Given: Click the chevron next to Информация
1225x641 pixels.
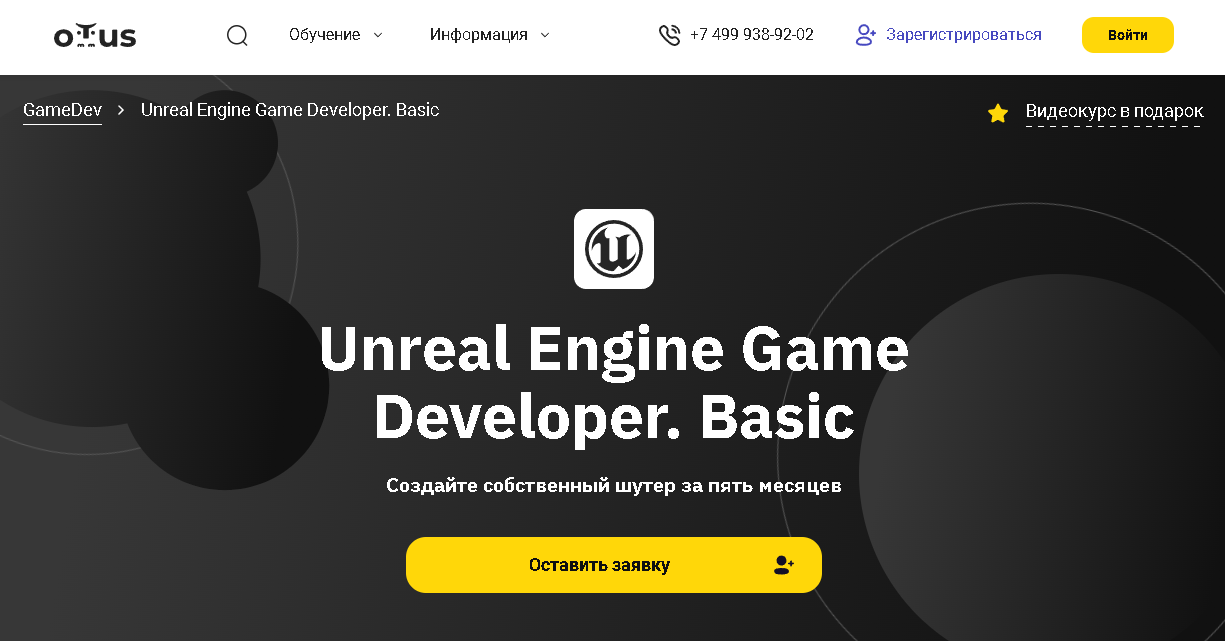Looking at the screenshot, I should [x=545, y=35].
